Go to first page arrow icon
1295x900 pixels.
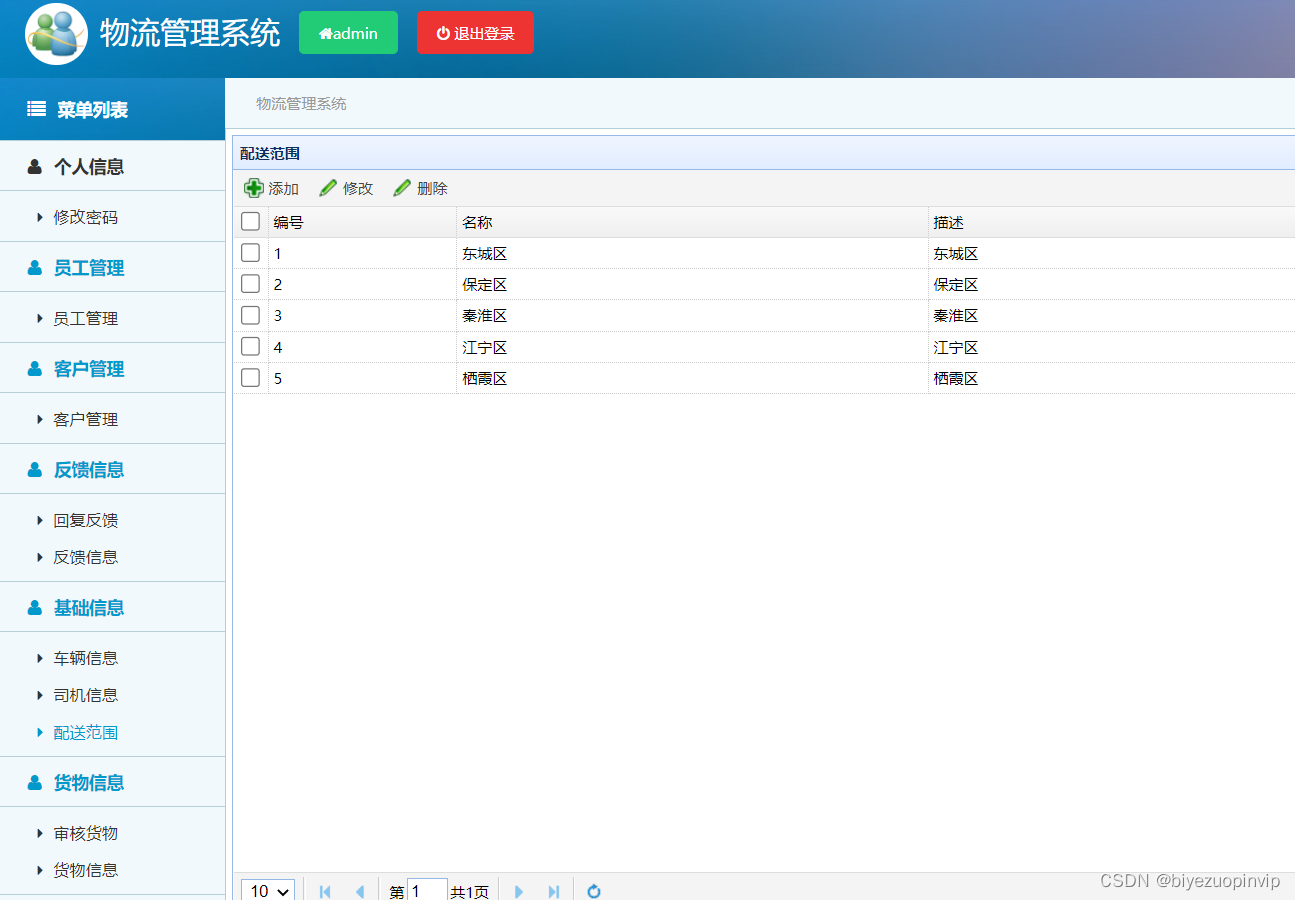(x=325, y=891)
